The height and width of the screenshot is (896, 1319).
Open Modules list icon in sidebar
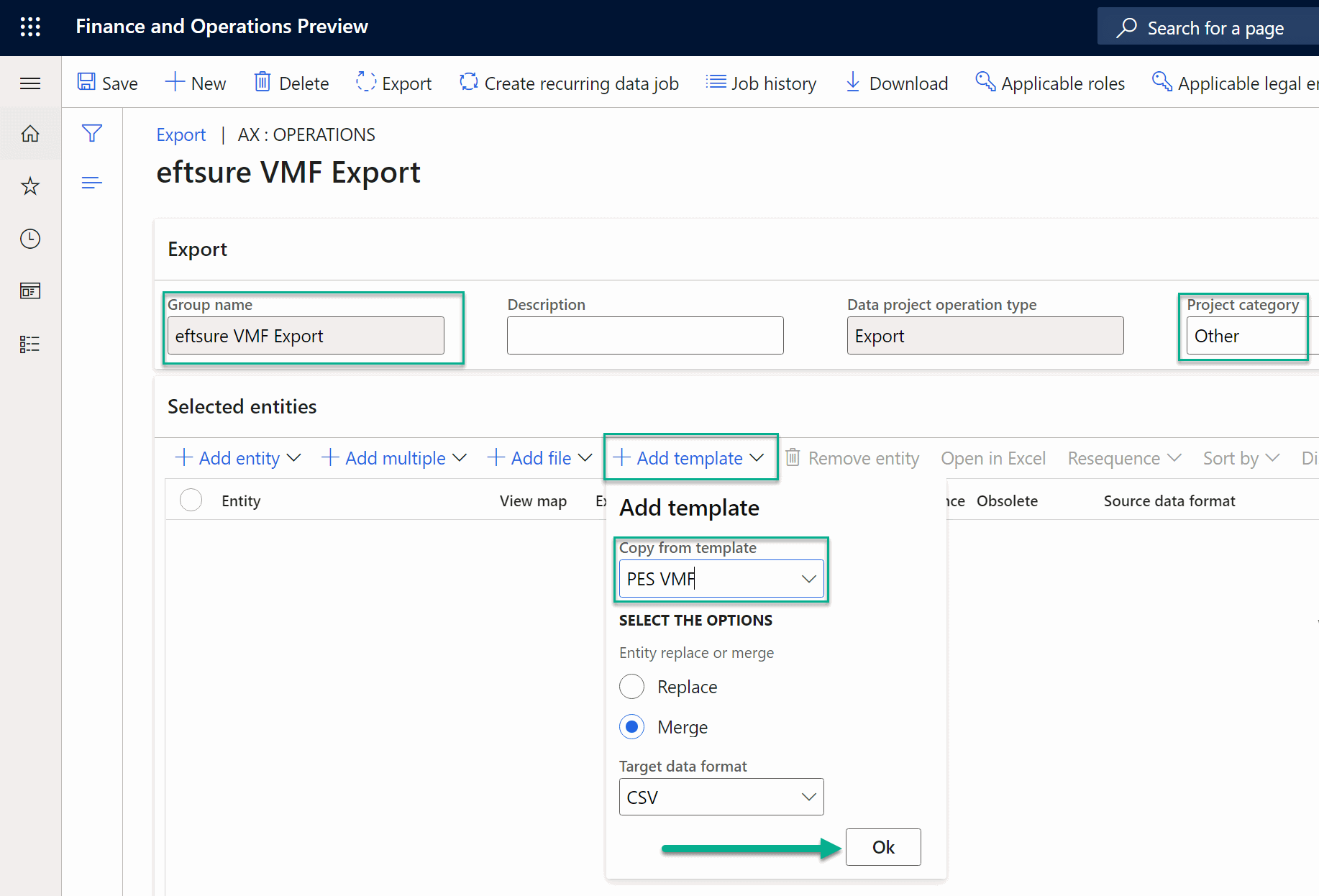[30, 344]
